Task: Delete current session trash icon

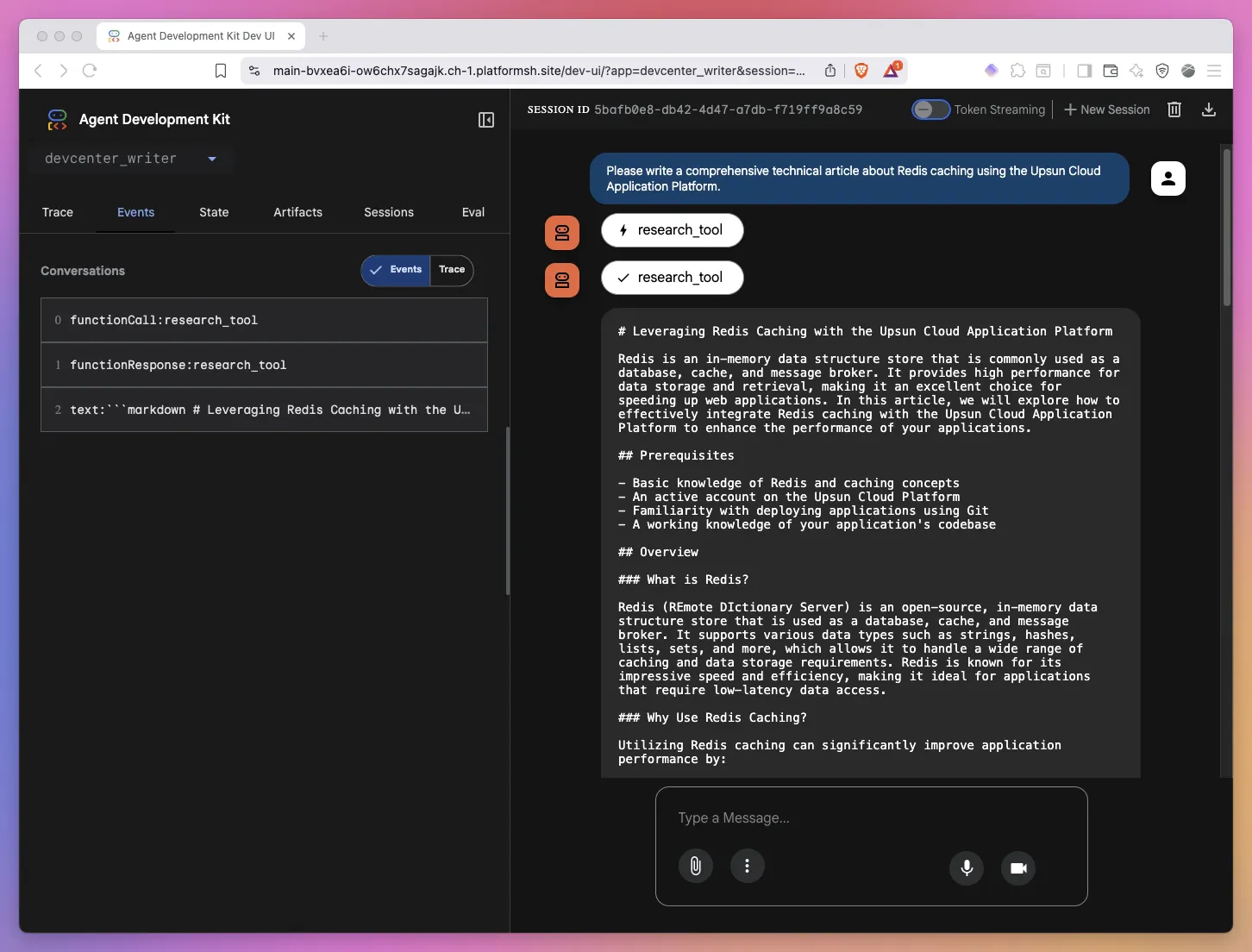Action: 1174,110
